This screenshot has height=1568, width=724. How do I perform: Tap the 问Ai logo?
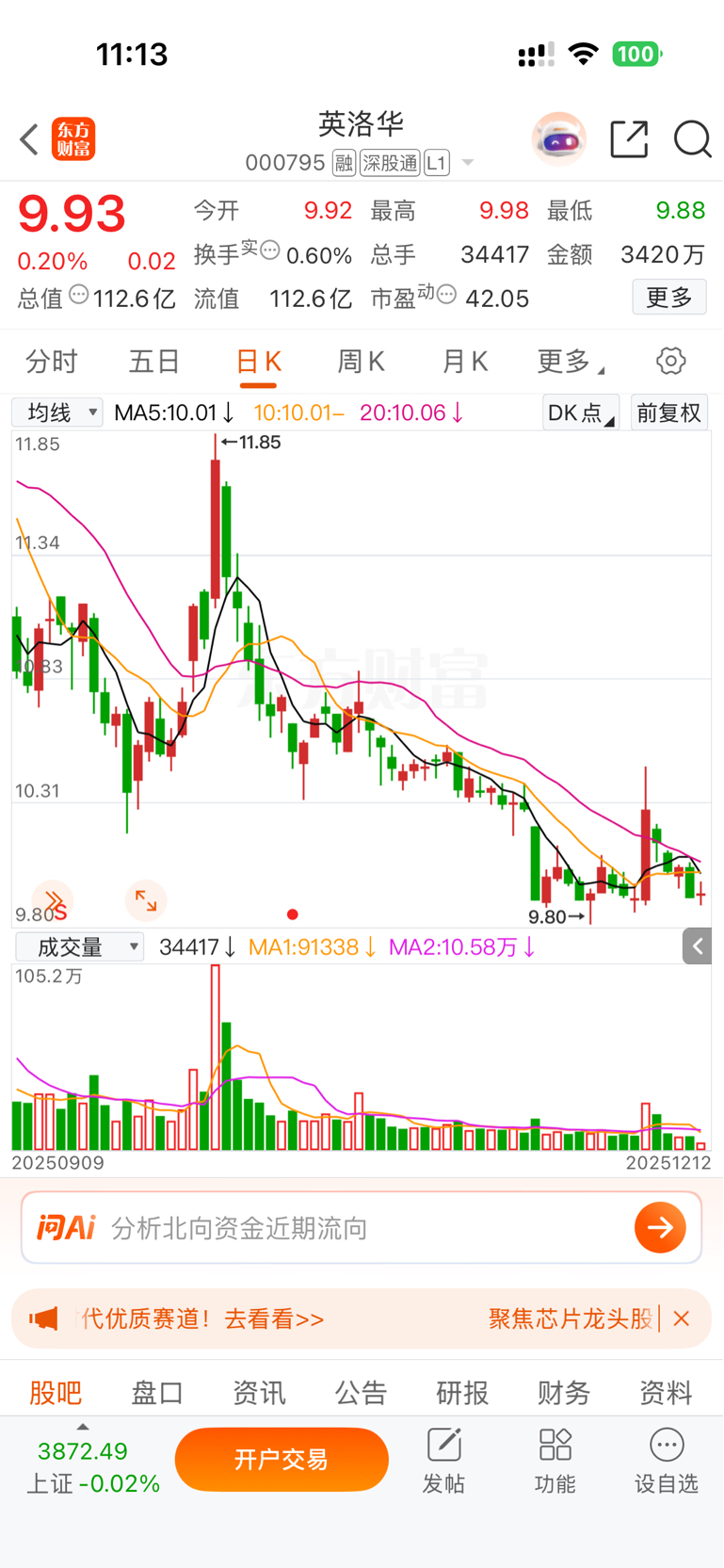point(66,1228)
